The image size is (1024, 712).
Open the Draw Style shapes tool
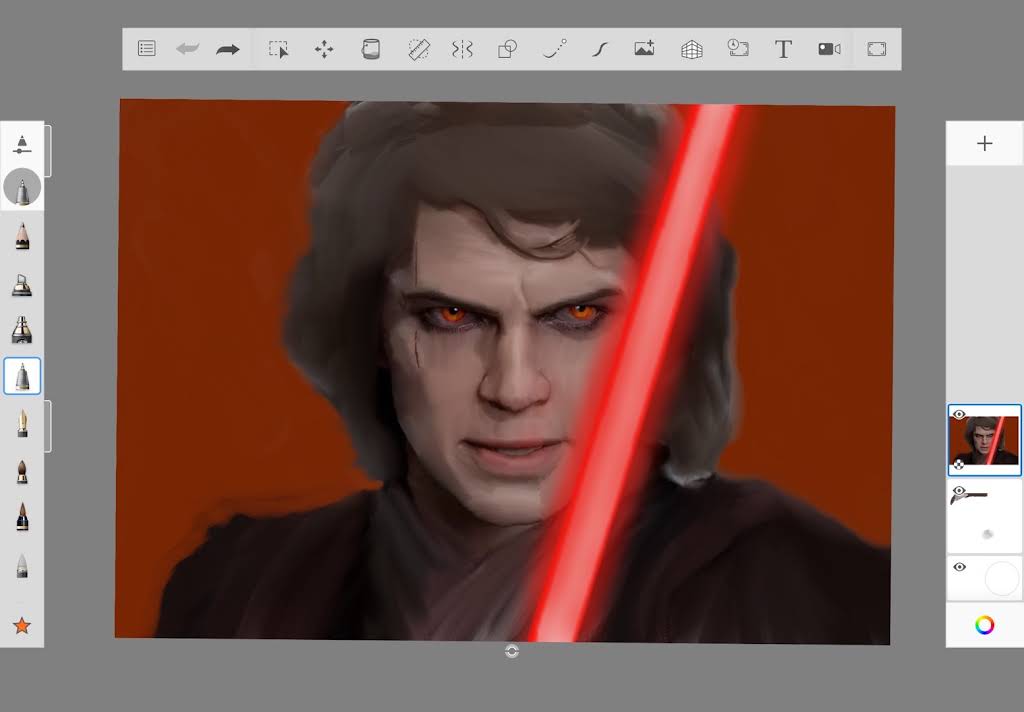(507, 49)
